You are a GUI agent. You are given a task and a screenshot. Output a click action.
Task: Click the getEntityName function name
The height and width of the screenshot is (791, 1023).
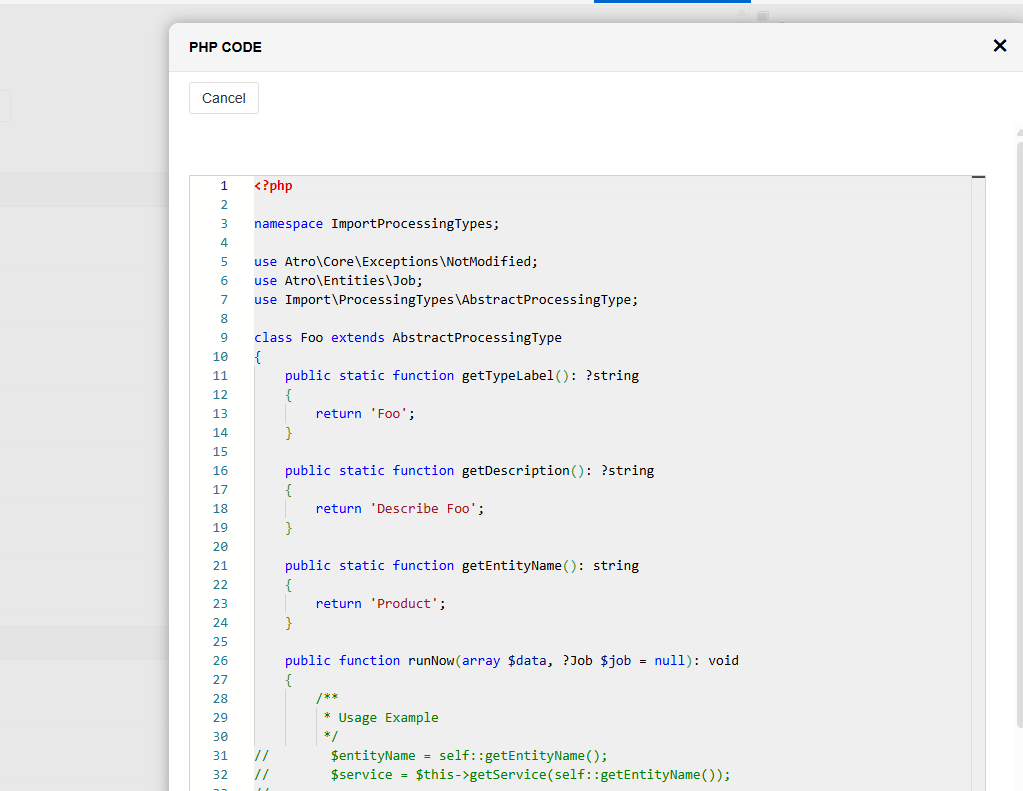pos(511,566)
